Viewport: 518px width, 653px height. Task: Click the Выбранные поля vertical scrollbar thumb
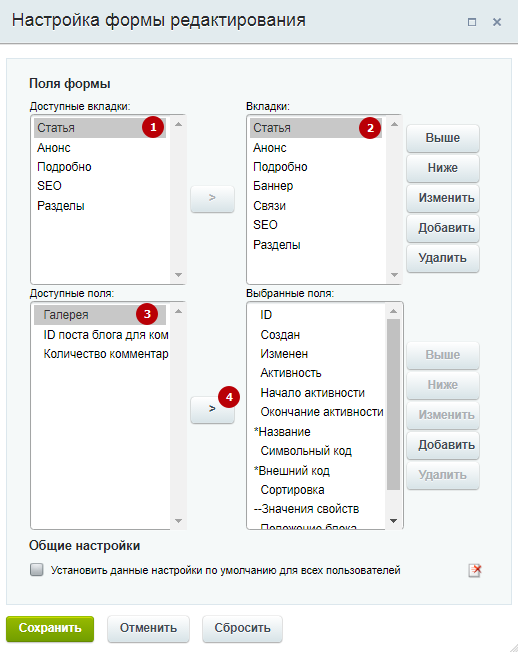[393, 404]
